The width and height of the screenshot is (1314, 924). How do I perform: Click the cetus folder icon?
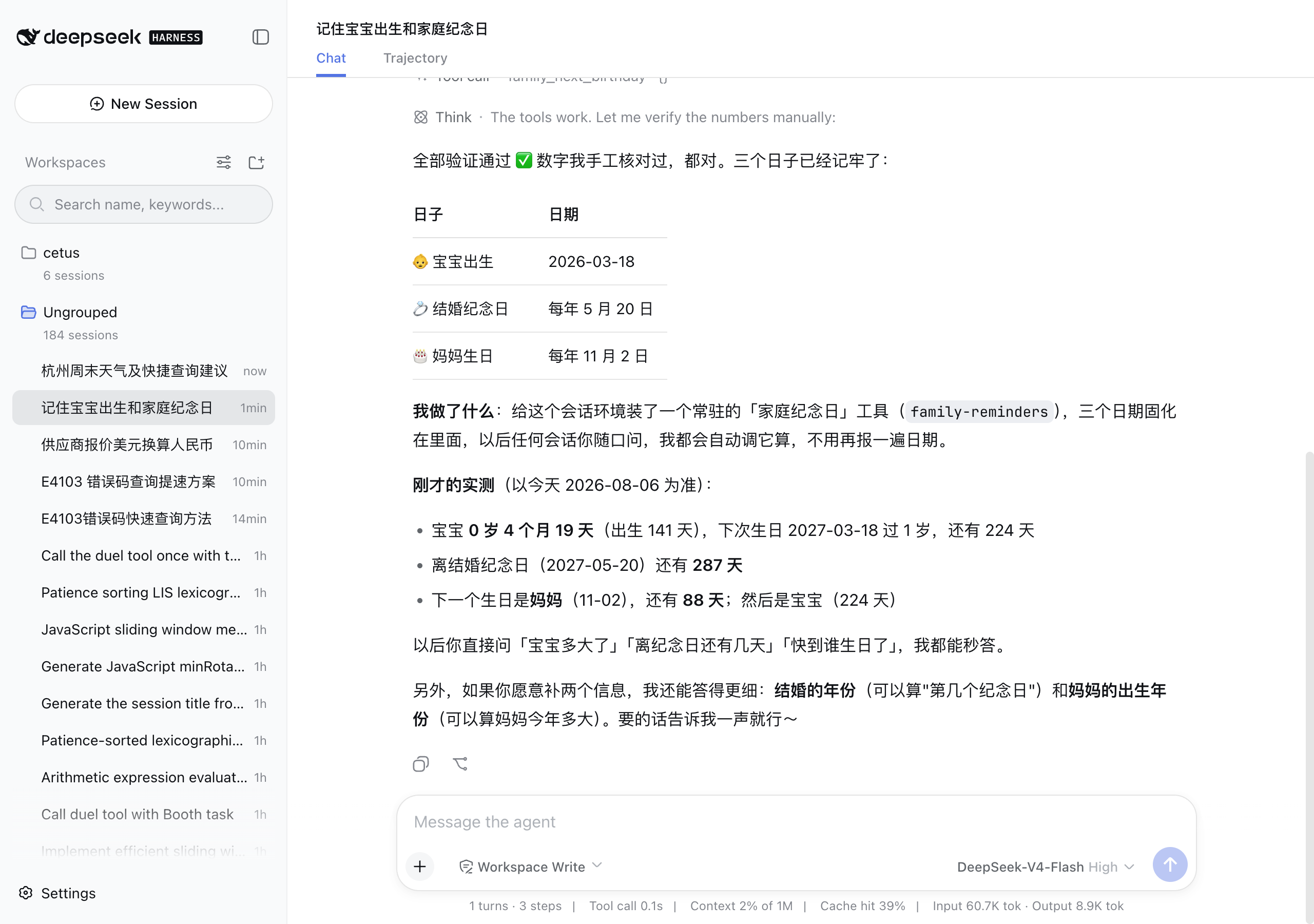pyautogui.click(x=29, y=253)
